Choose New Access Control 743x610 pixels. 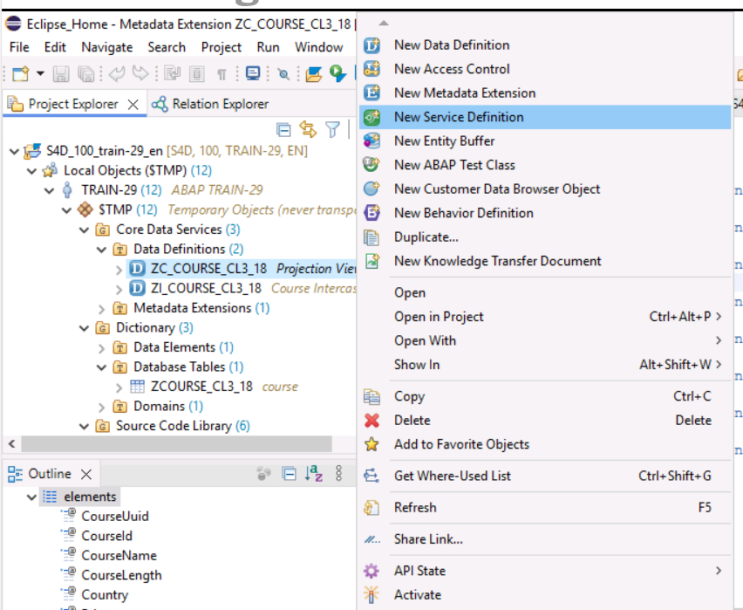[545, 69]
